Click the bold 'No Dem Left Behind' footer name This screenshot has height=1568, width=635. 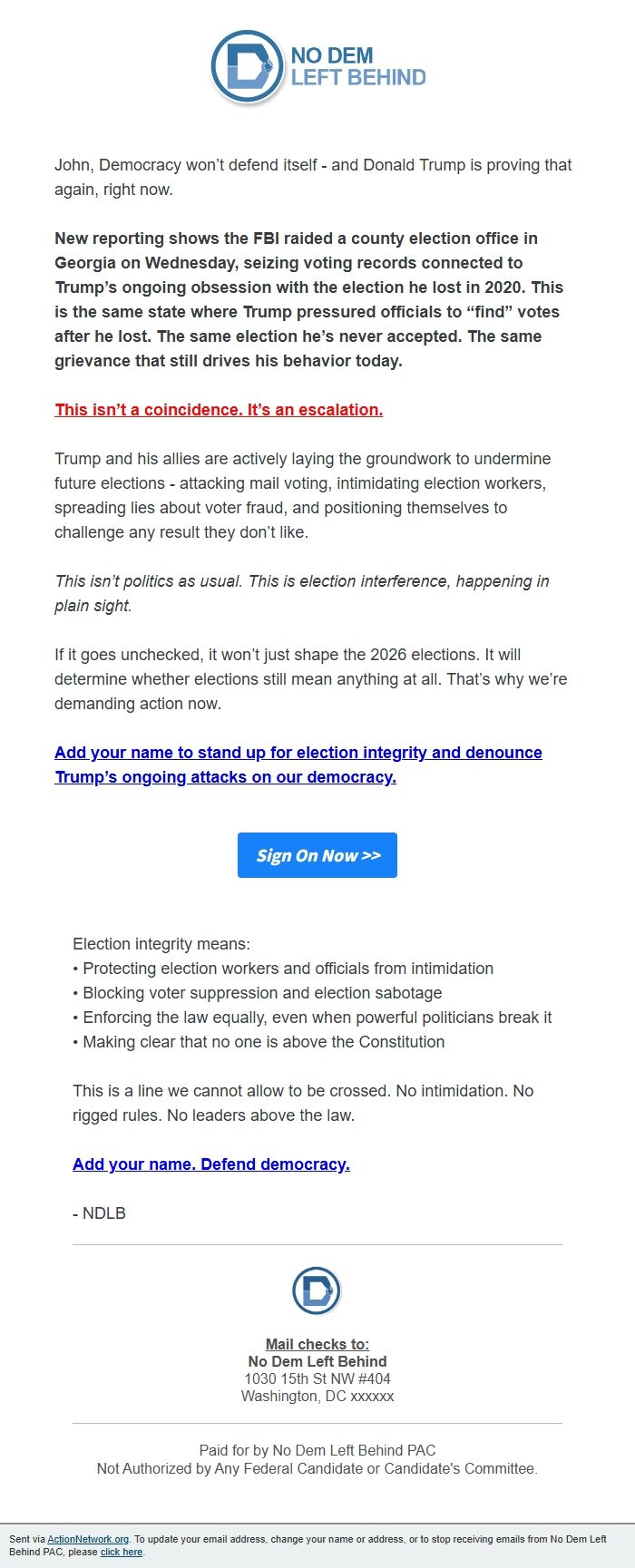click(x=317, y=1361)
